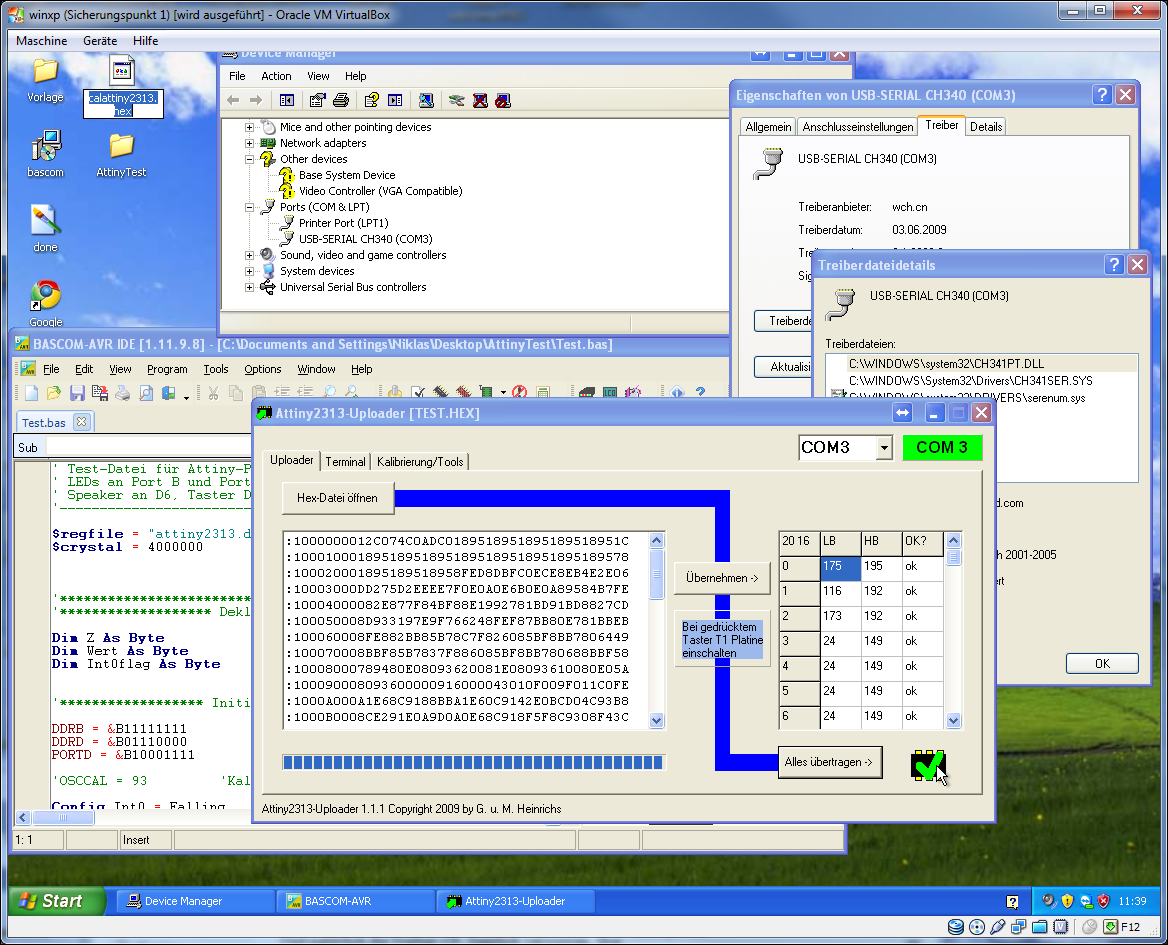Click Back arrow in Device Manager toolbar
The height and width of the screenshot is (945, 1168).
233,101
